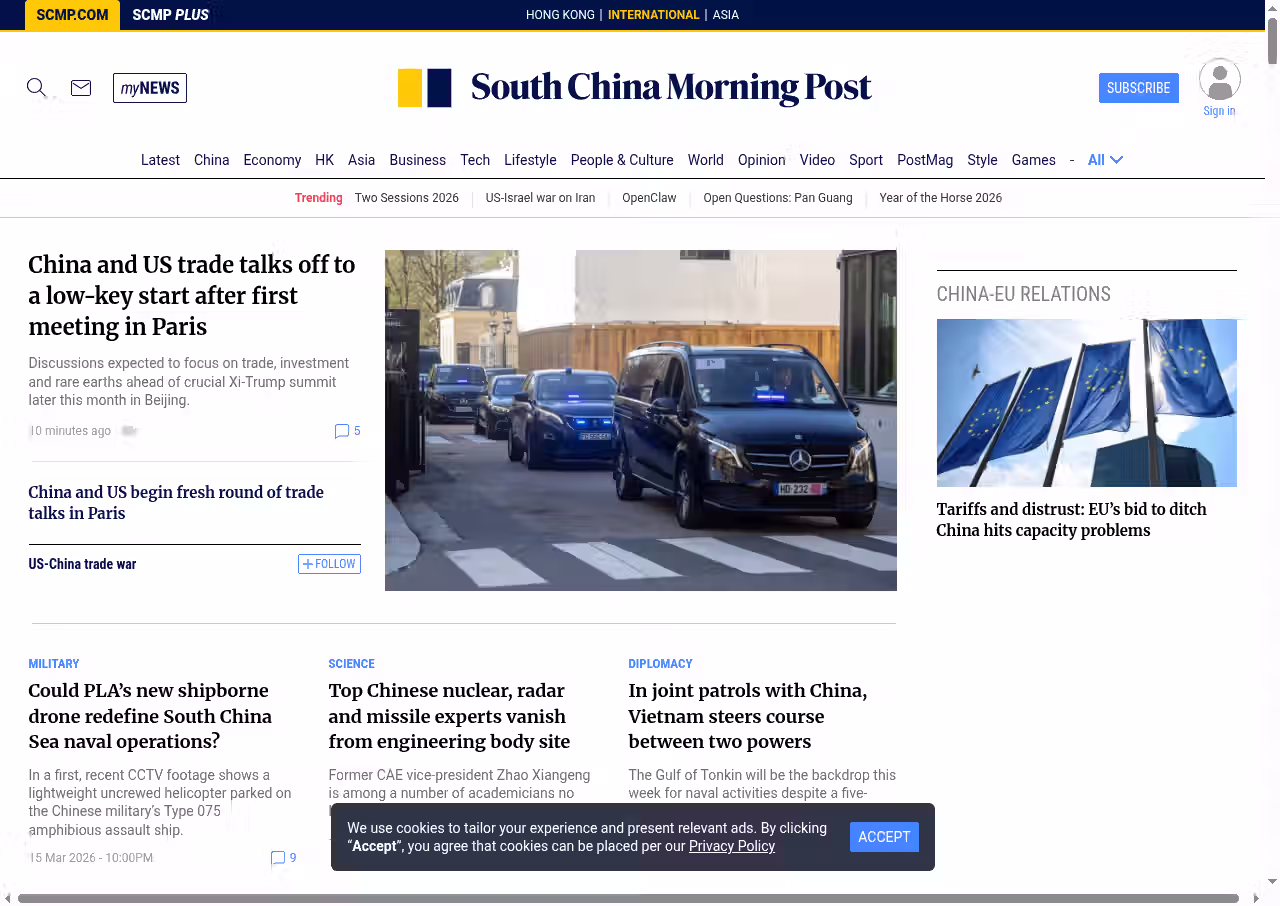This screenshot has width=1280, height=906.
Task: Expand the All sections dropdown
Action: tap(1105, 160)
